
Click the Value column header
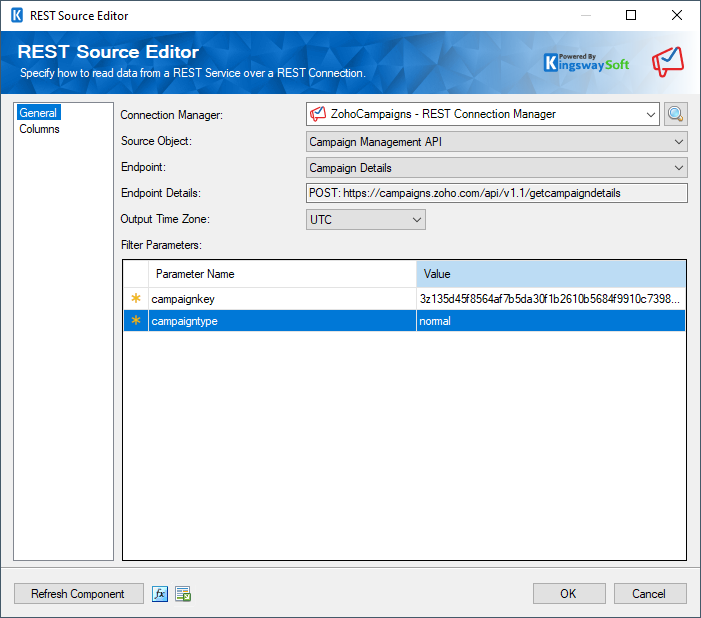point(551,274)
